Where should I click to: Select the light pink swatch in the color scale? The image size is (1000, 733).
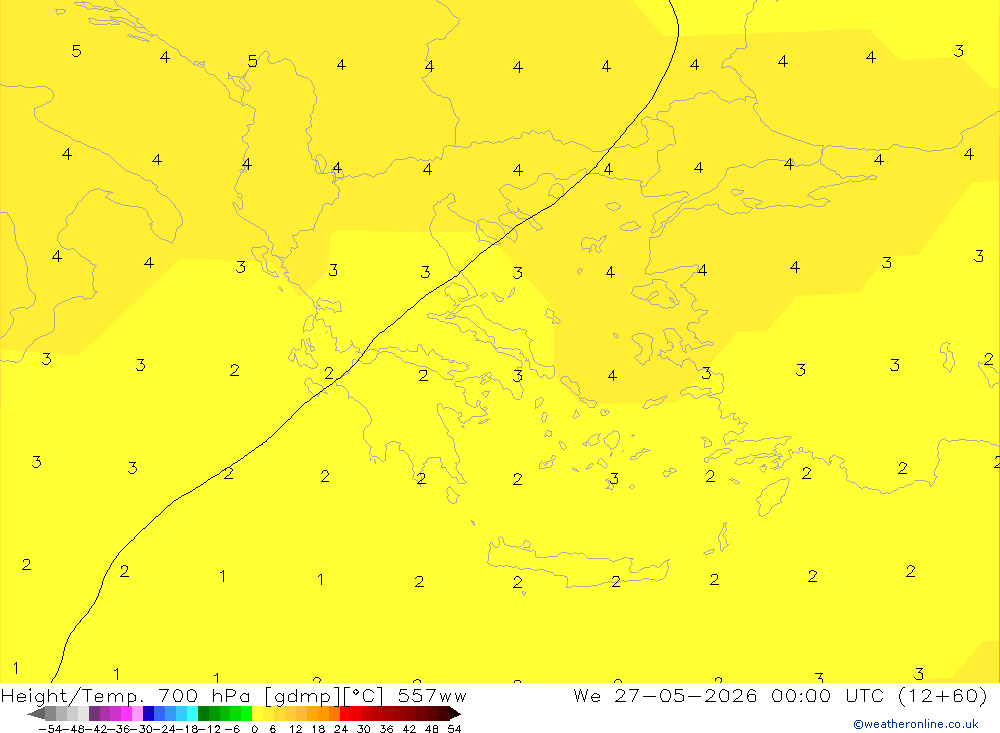click(137, 713)
